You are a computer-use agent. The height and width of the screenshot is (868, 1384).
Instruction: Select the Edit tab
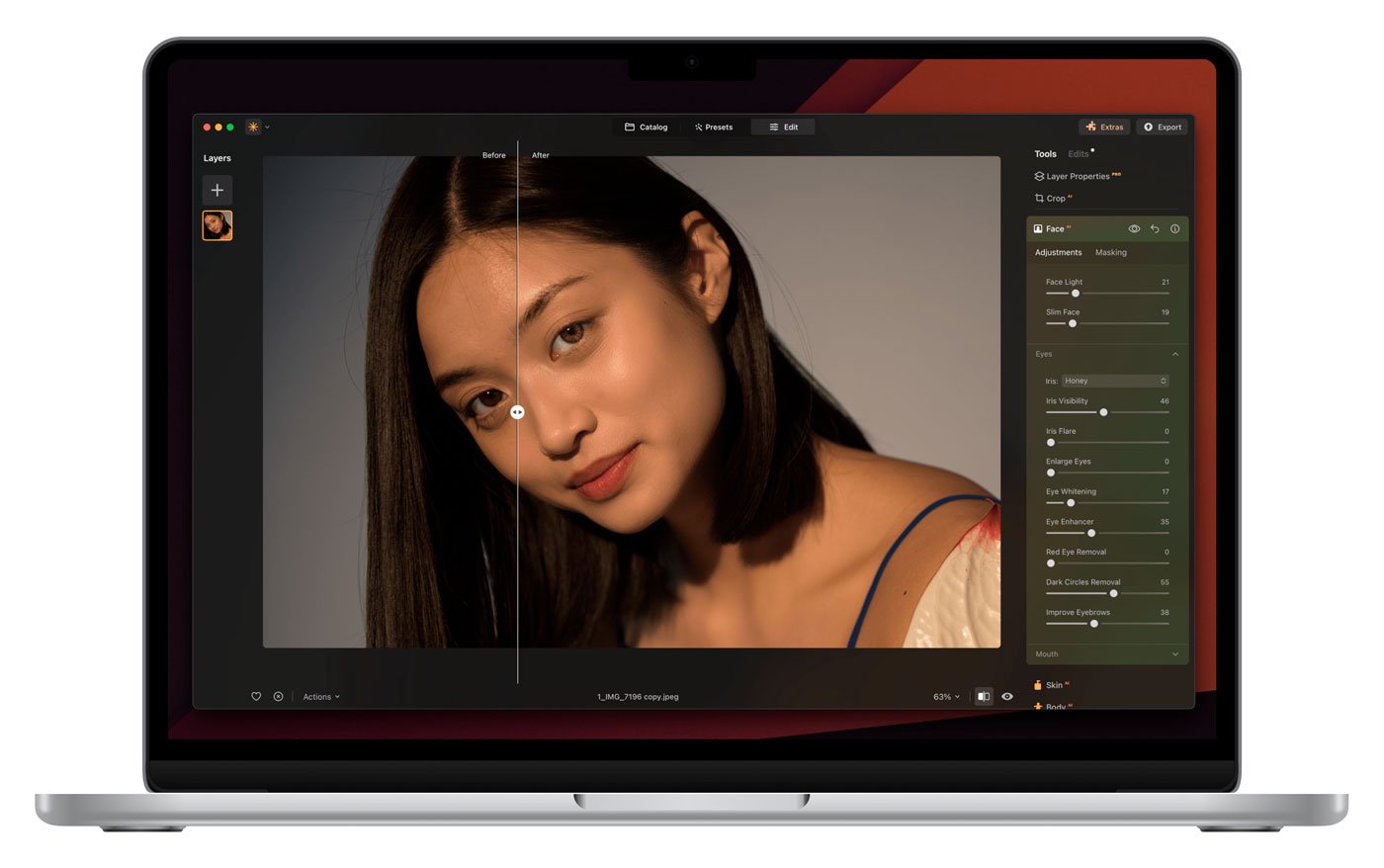pos(783,127)
